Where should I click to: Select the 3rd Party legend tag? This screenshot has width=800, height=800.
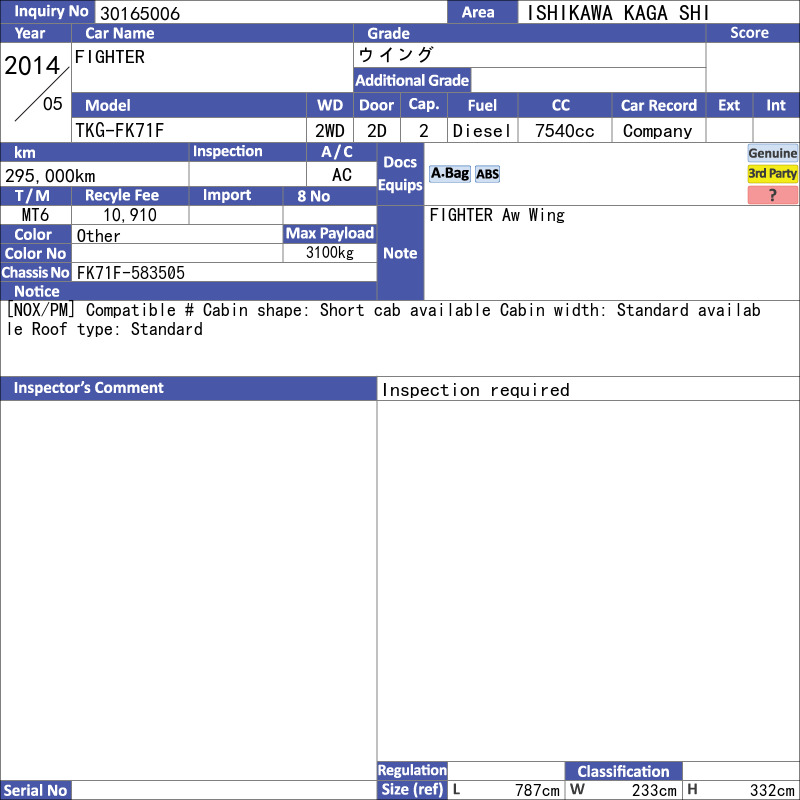pyautogui.click(x=772, y=173)
